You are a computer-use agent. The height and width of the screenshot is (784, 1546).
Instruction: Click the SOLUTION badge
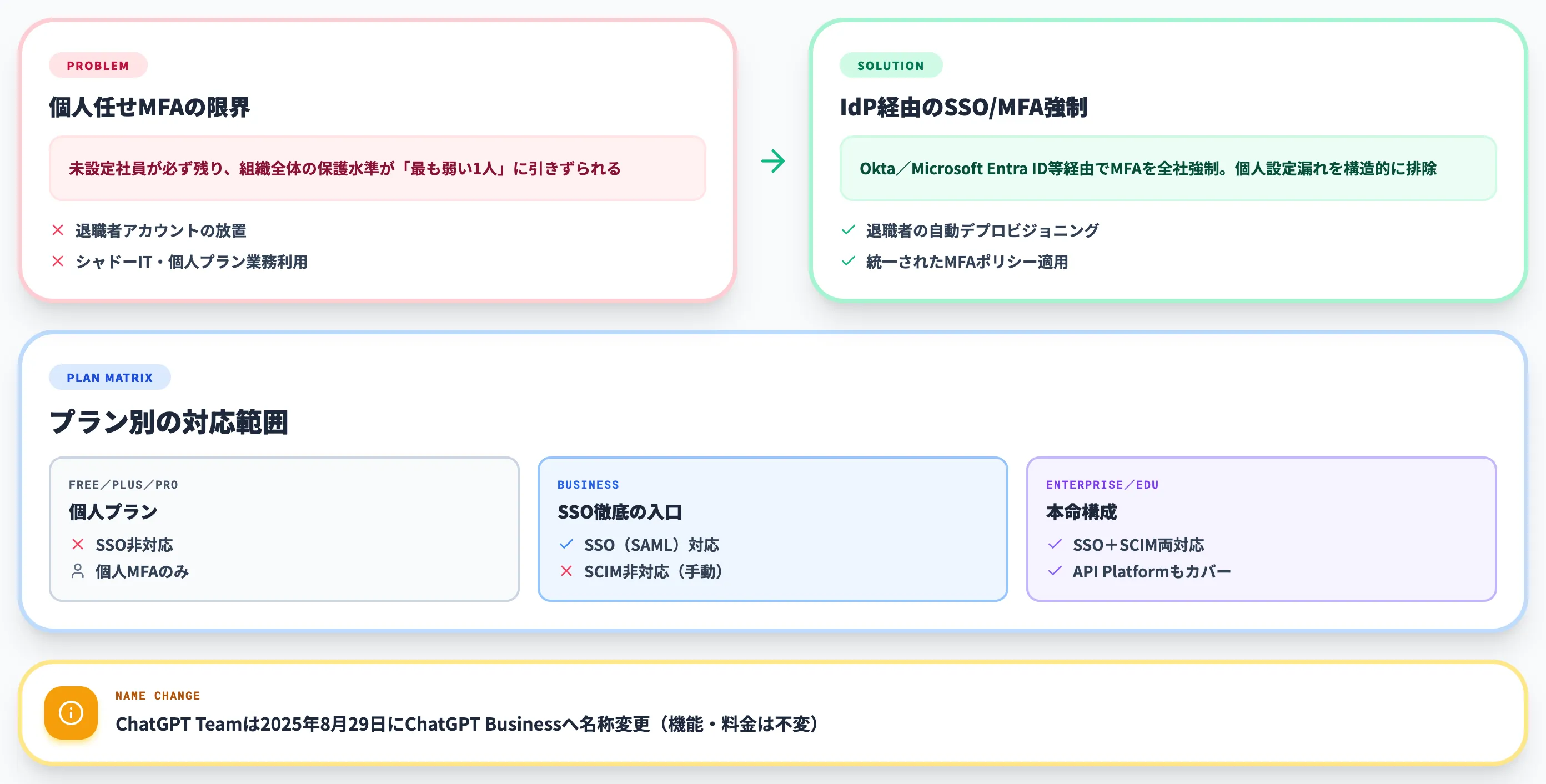(891, 66)
